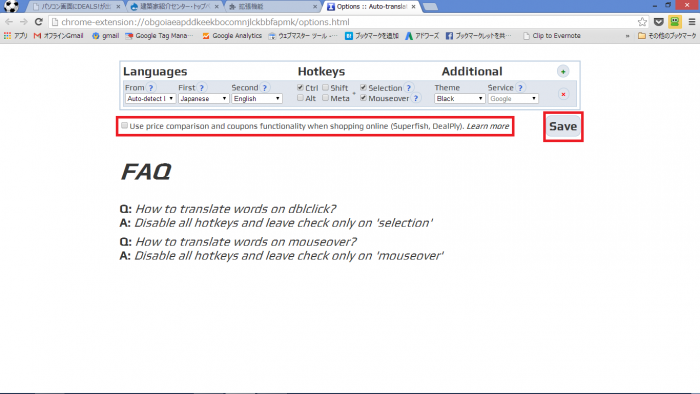Viewport: 700px width, 394px height.
Task: Reload the options page
Action: [39, 22]
